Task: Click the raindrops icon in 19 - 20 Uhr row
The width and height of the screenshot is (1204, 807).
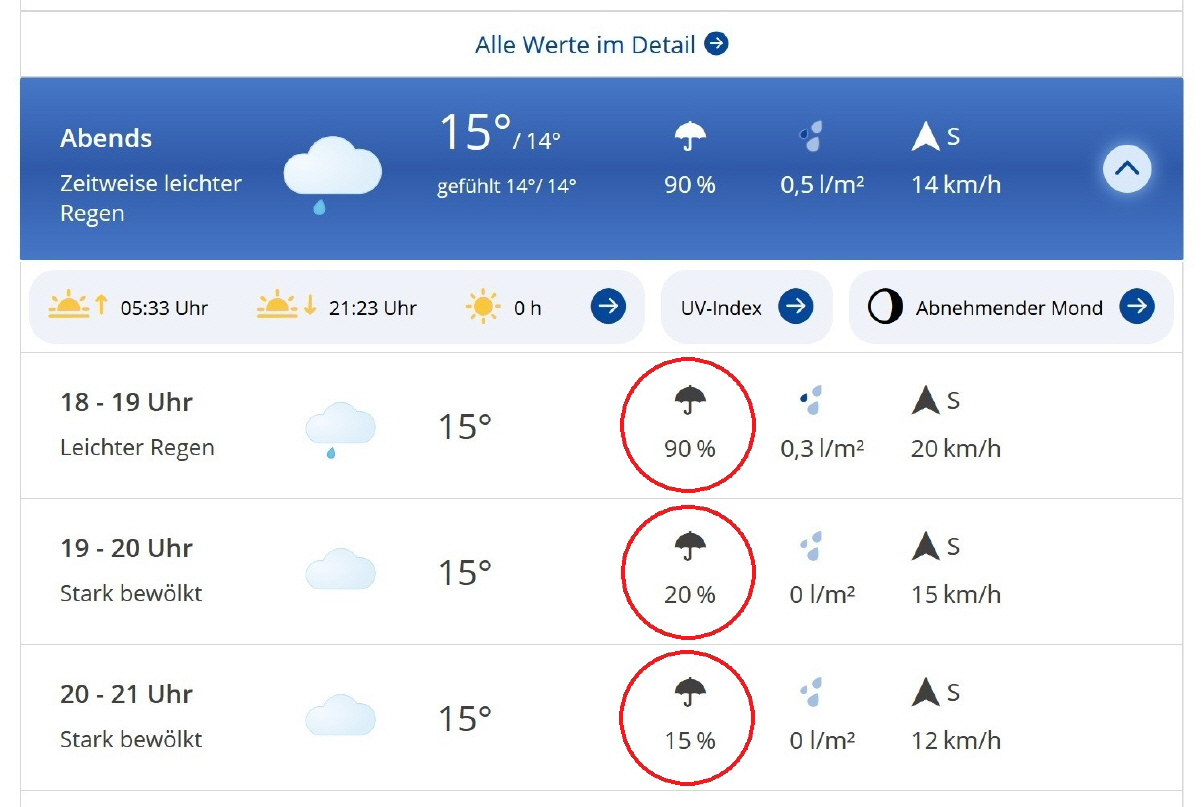Action: [810, 547]
